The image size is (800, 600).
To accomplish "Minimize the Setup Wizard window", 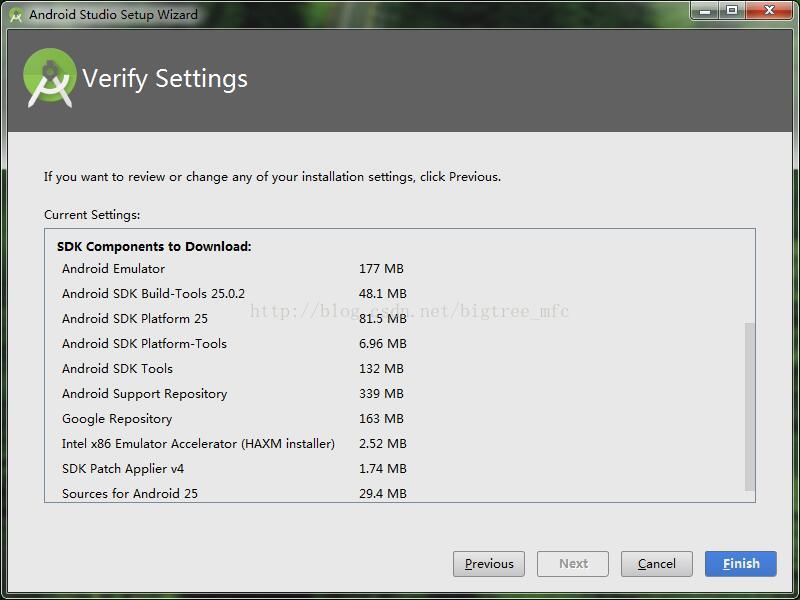I will pos(705,11).
